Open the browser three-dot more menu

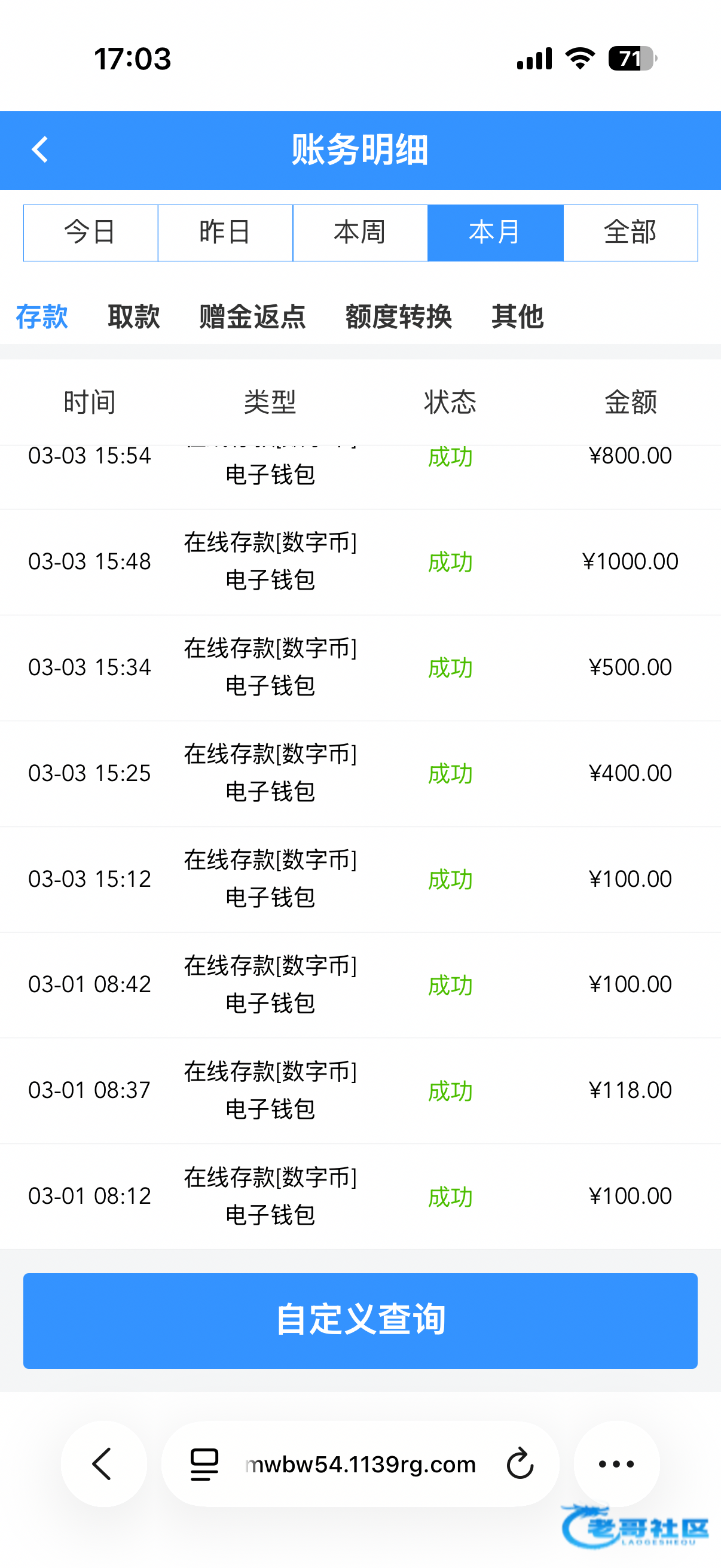point(616,1463)
